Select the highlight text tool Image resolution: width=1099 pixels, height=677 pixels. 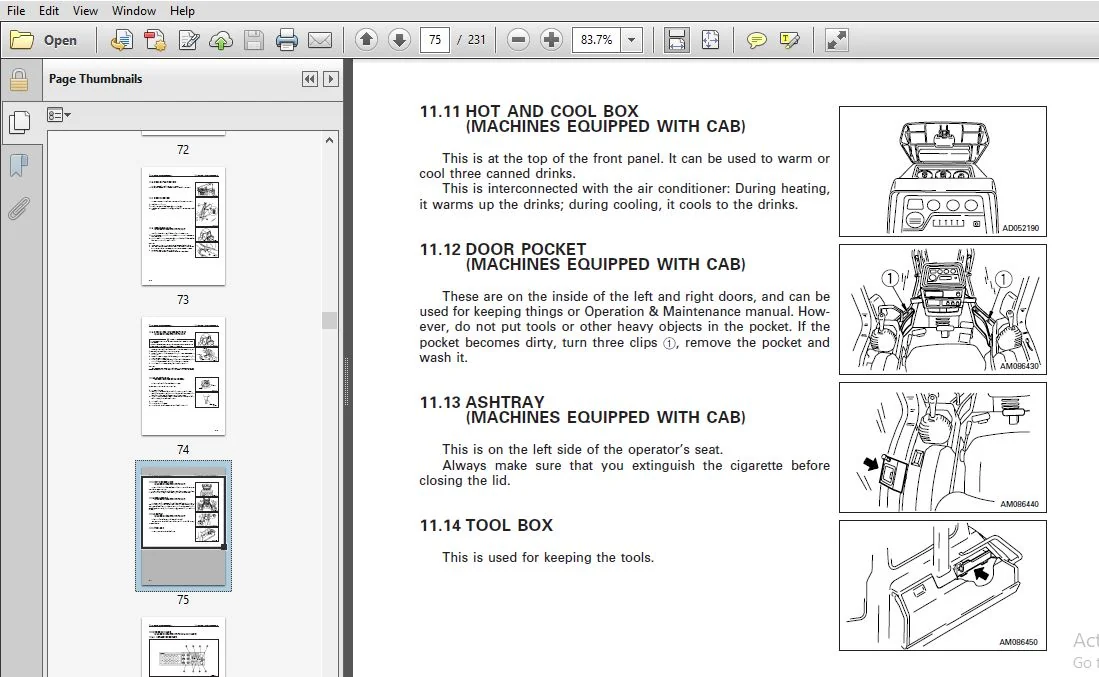[x=789, y=40]
